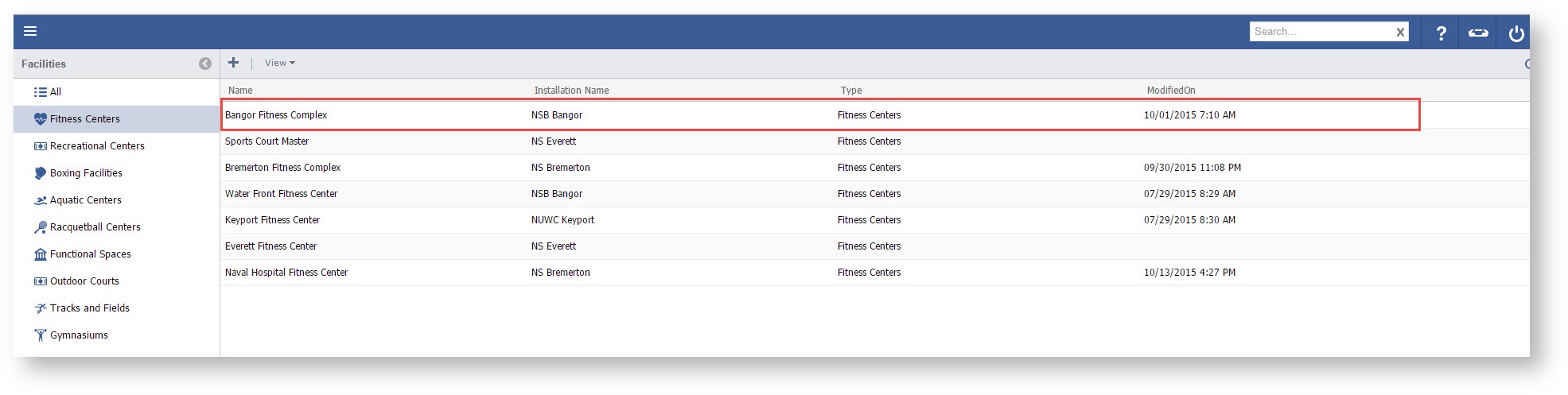Screen dimensions: 1568x395
Task: Open the Boxing Facilities category
Action: (x=85, y=173)
